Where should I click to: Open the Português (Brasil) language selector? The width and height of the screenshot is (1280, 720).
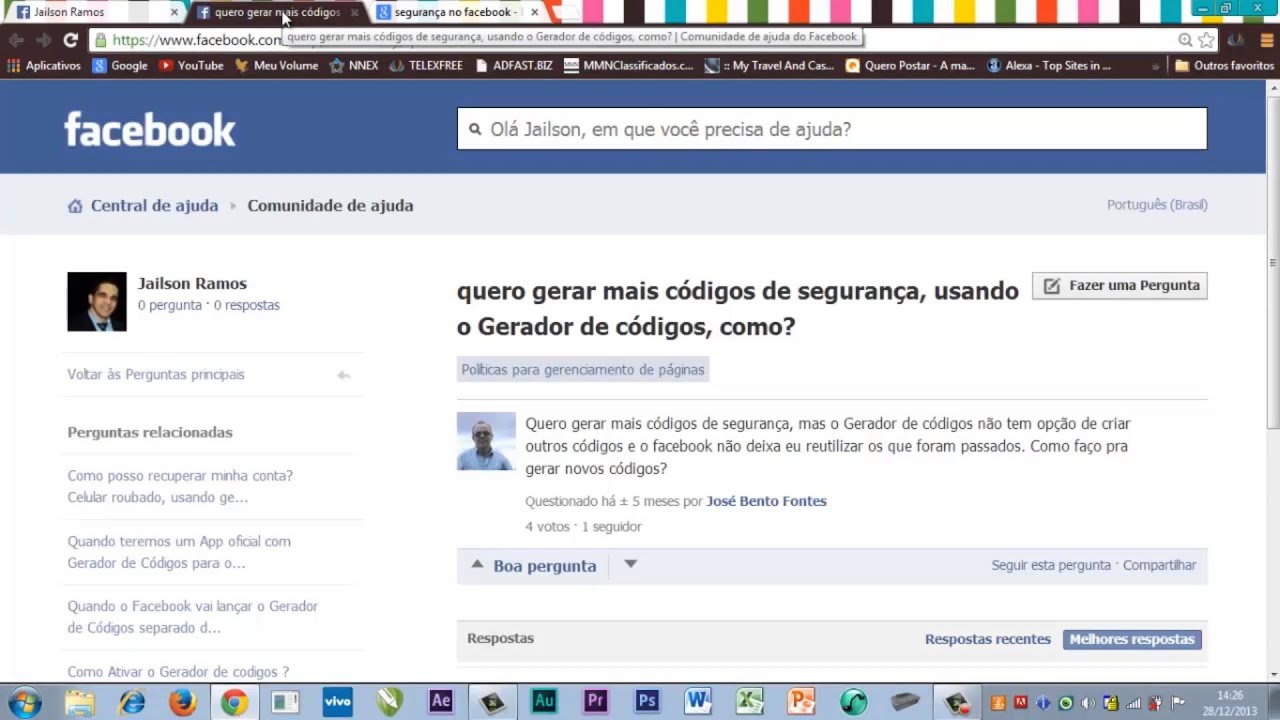[1157, 204]
